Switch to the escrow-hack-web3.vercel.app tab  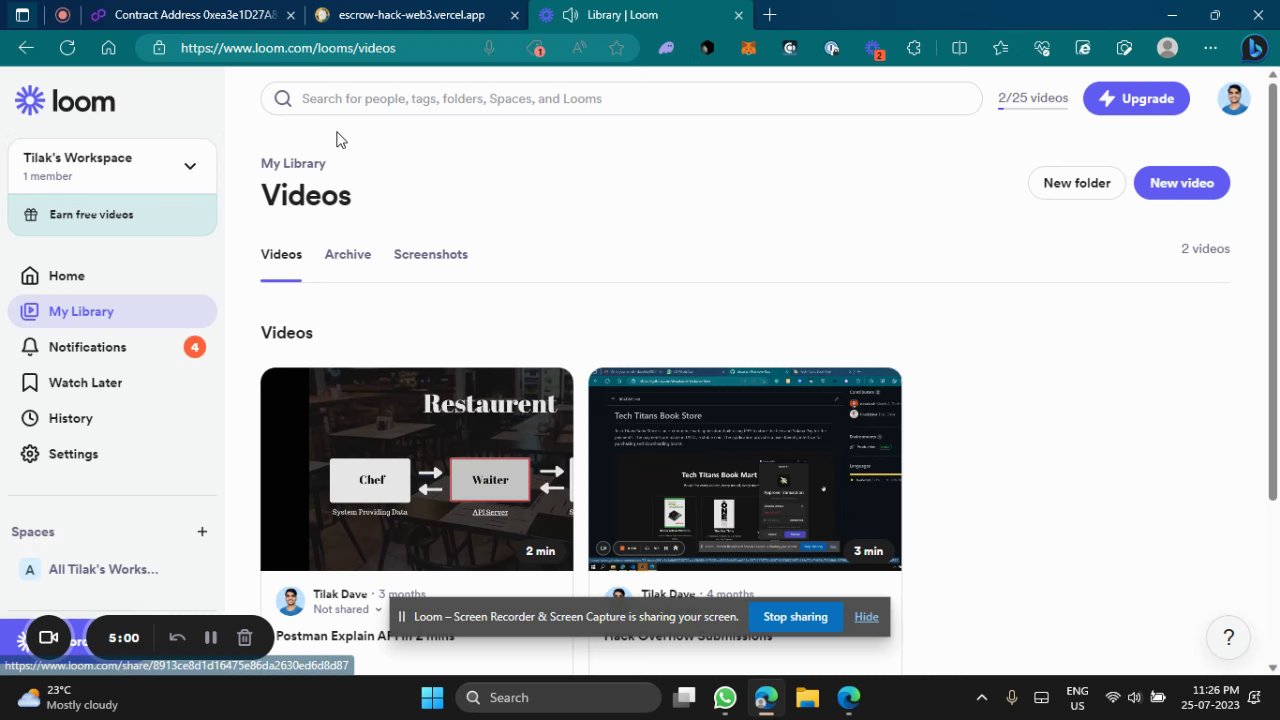pos(418,15)
